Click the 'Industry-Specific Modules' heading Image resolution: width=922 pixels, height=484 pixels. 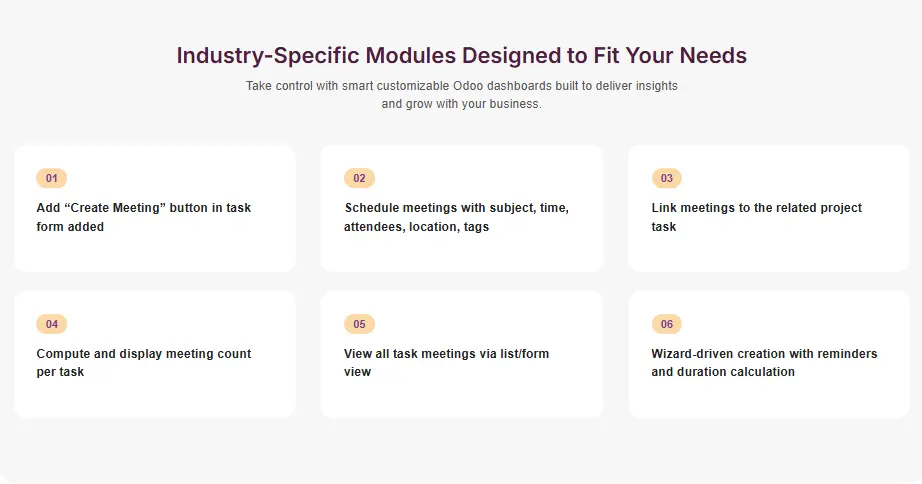click(x=461, y=55)
